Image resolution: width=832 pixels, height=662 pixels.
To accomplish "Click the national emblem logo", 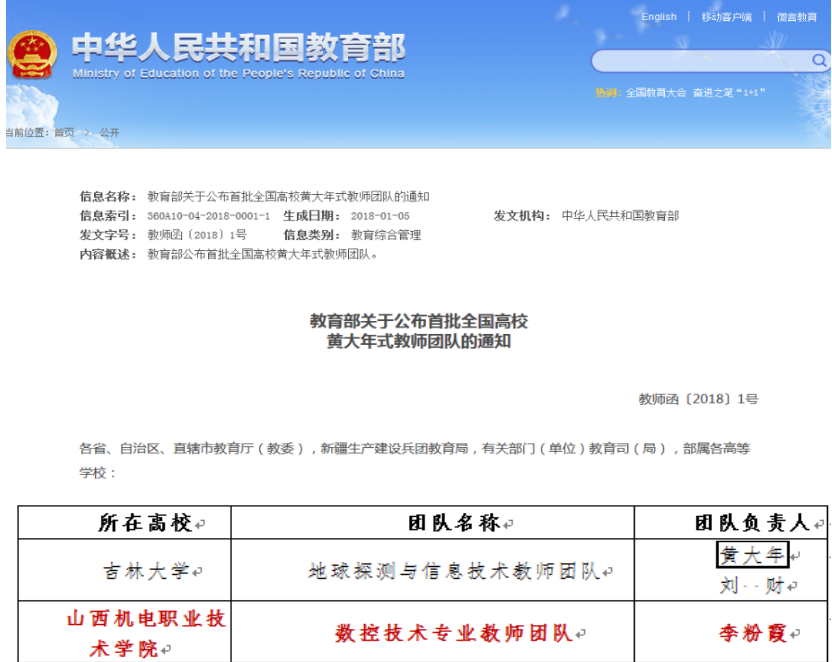I will (33, 56).
